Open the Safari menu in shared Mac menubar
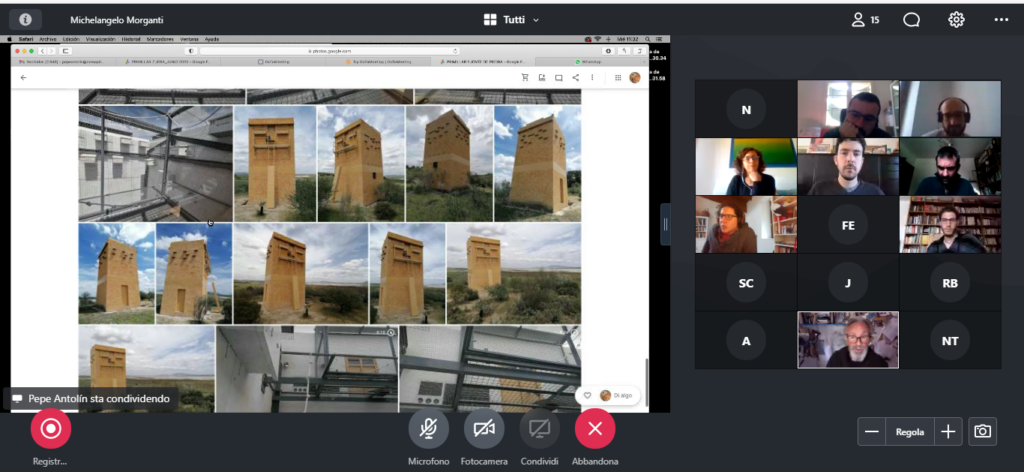Image resolution: width=1024 pixels, height=472 pixels. 25,39
